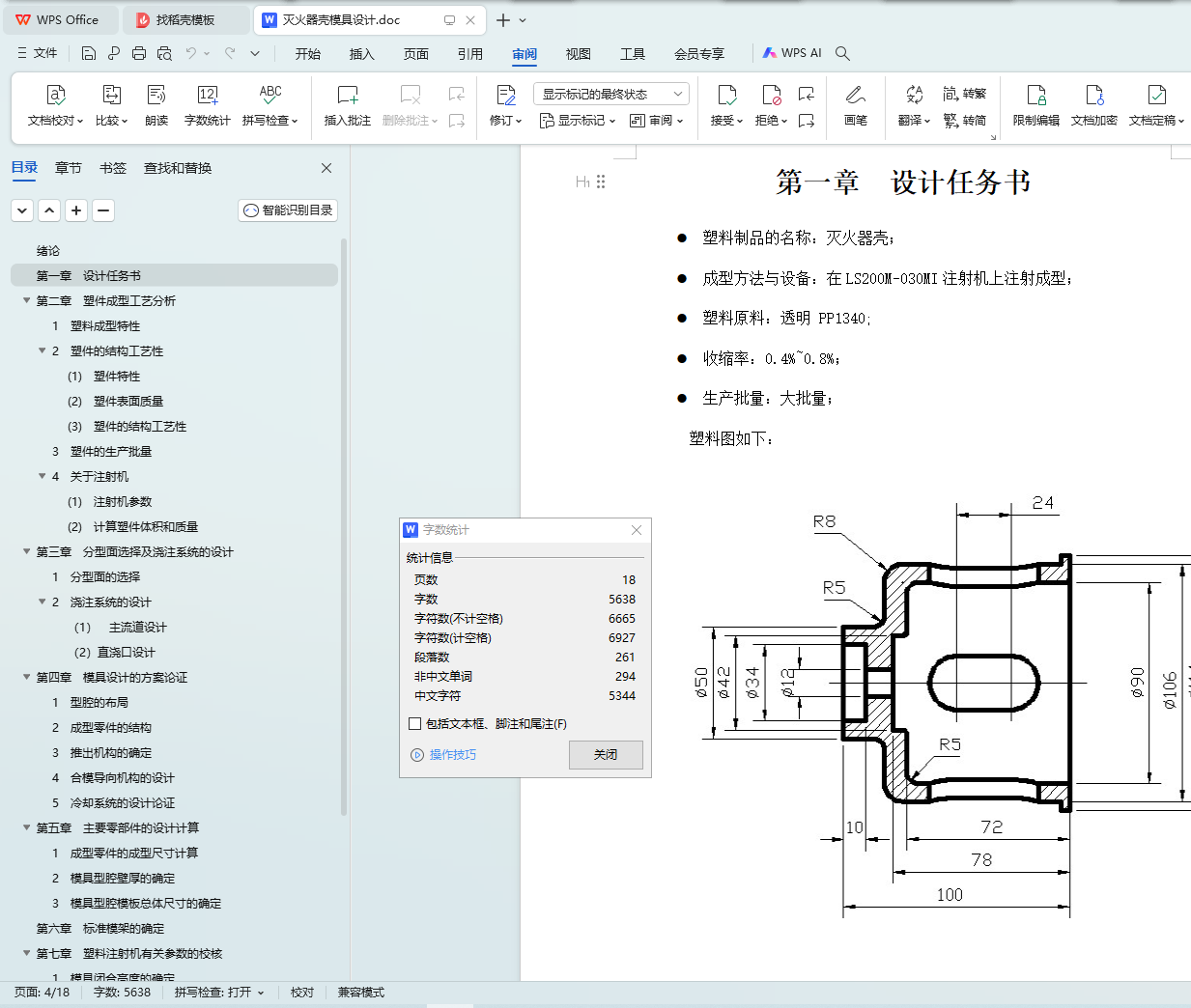
Task: Click 文档定稿 finalize document icon
Action: point(1156,95)
